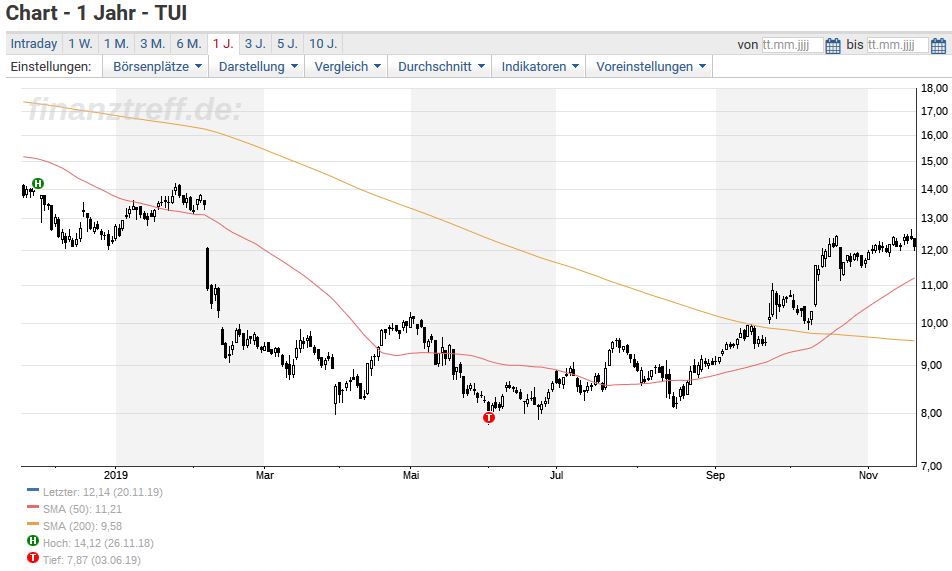This screenshot has height=571, width=952.
Task: Click the Mai x-axis label
Action: tap(411, 476)
